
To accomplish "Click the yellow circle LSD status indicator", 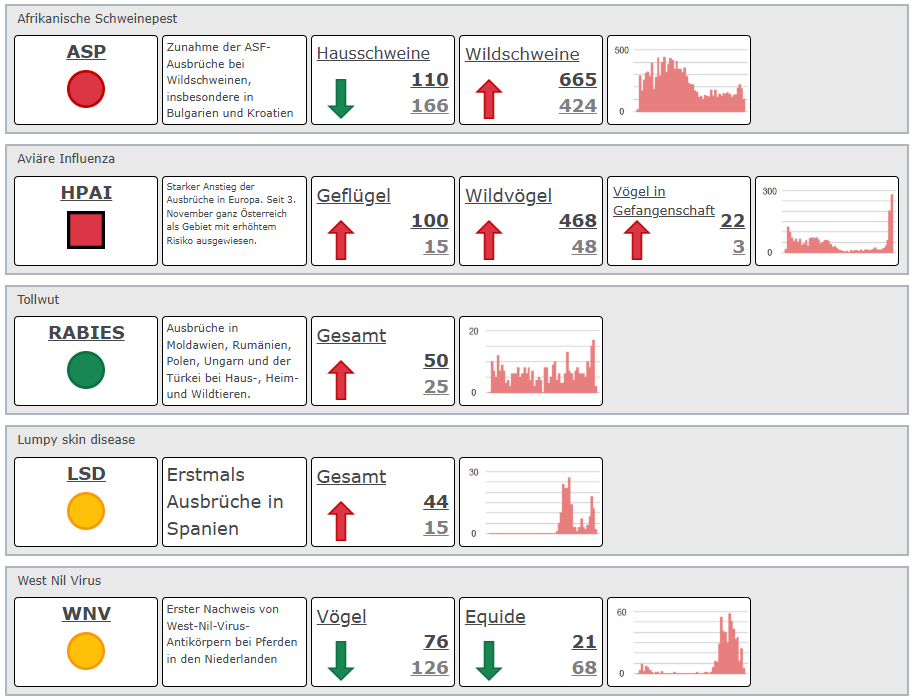I will [x=86, y=511].
